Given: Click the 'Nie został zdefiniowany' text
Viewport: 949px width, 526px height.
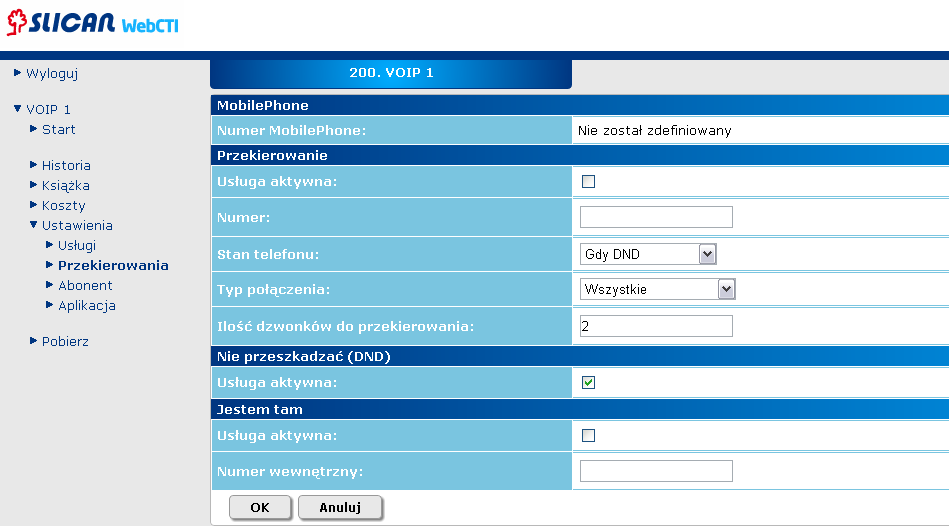Looking at the screenshot, I should coord(654,131).
